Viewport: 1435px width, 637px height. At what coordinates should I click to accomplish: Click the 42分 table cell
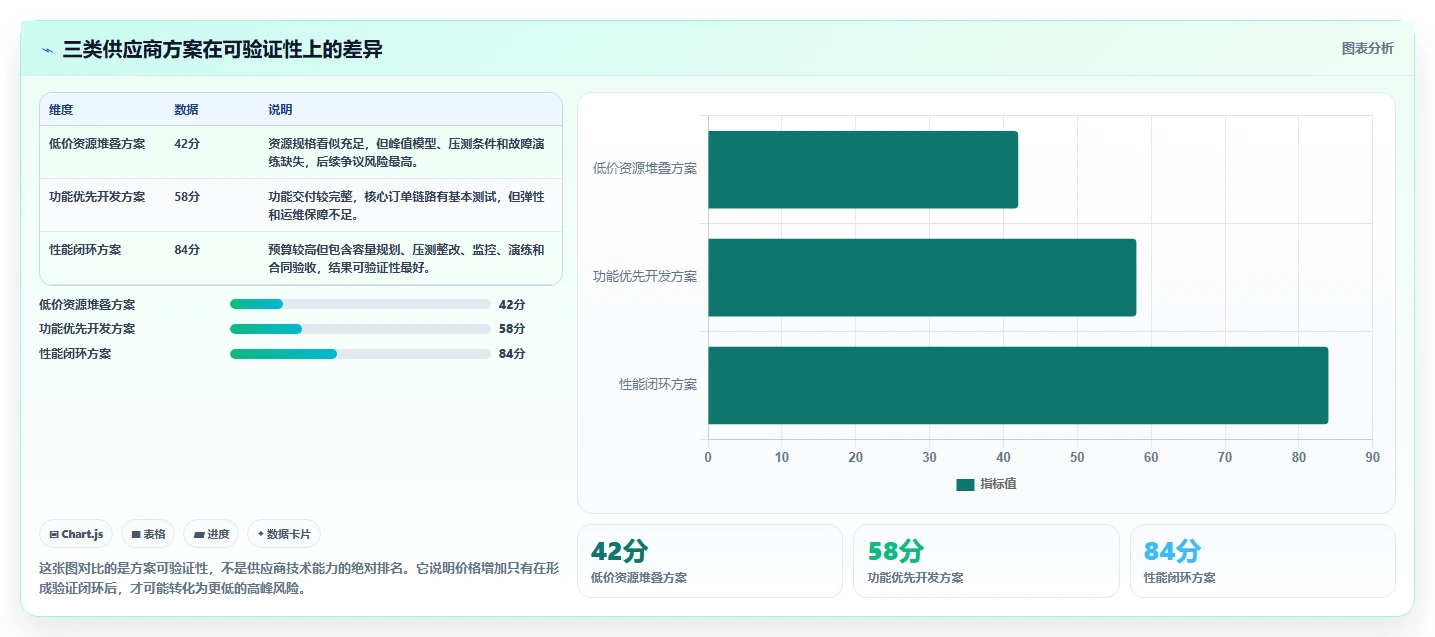[x=187, y=144]
